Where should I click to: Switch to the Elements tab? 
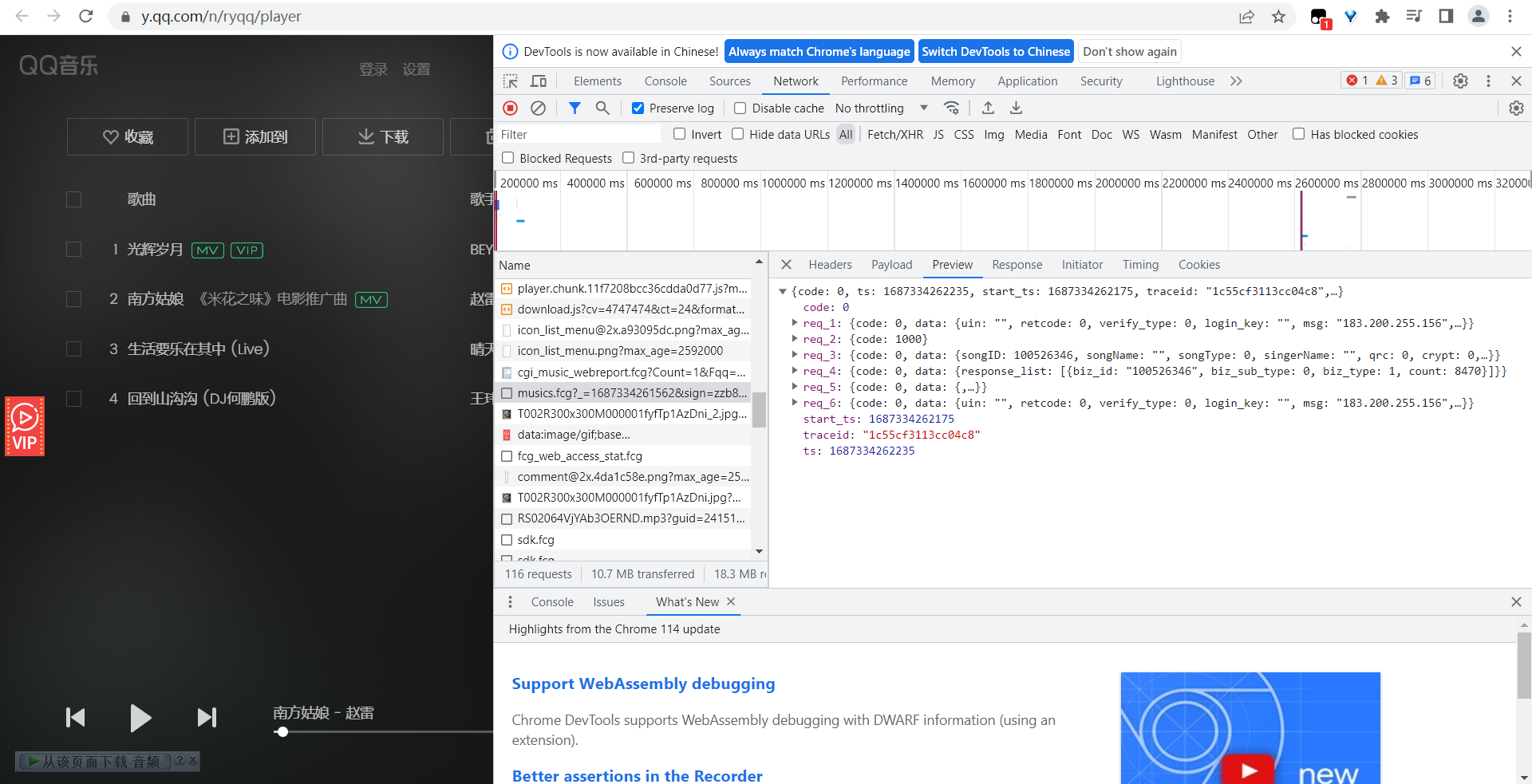click(x=597, y=81)
